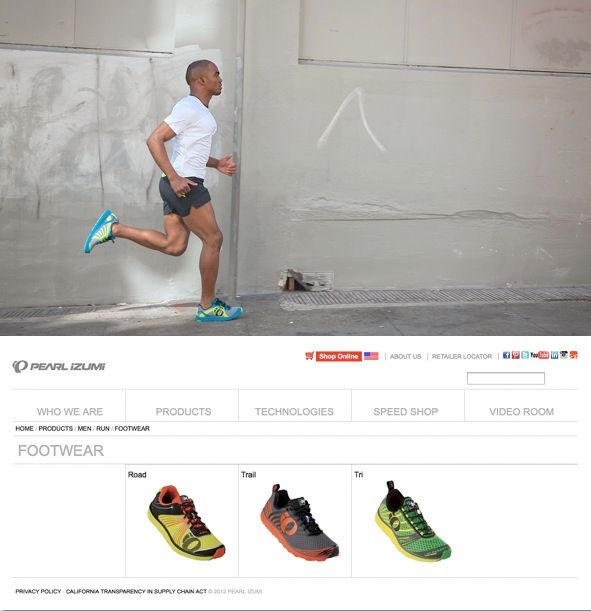Open the Products menu
Image resolution: width=591 pixels, height=611 pixels.
click(183, 411)
